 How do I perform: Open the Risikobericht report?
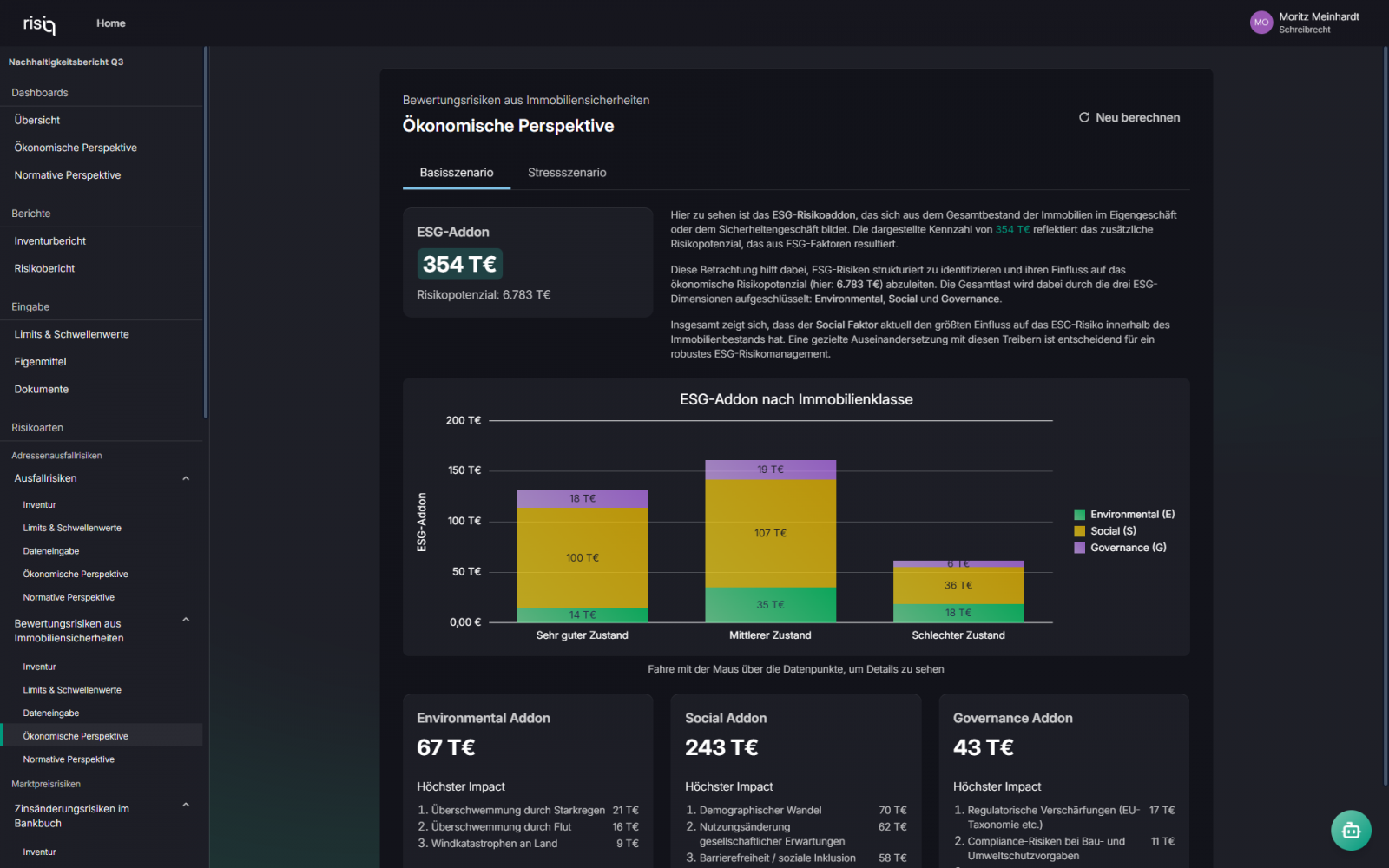(x=45, y=269)
